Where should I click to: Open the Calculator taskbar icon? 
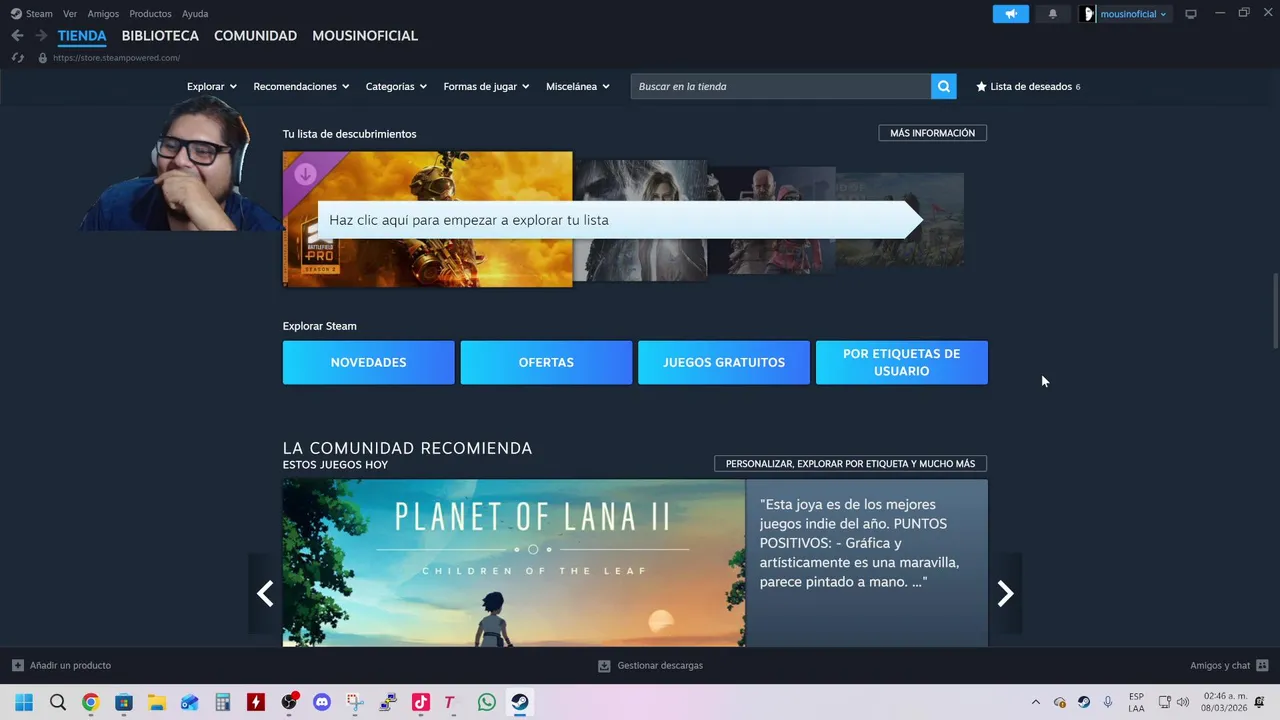coord(223,702)
